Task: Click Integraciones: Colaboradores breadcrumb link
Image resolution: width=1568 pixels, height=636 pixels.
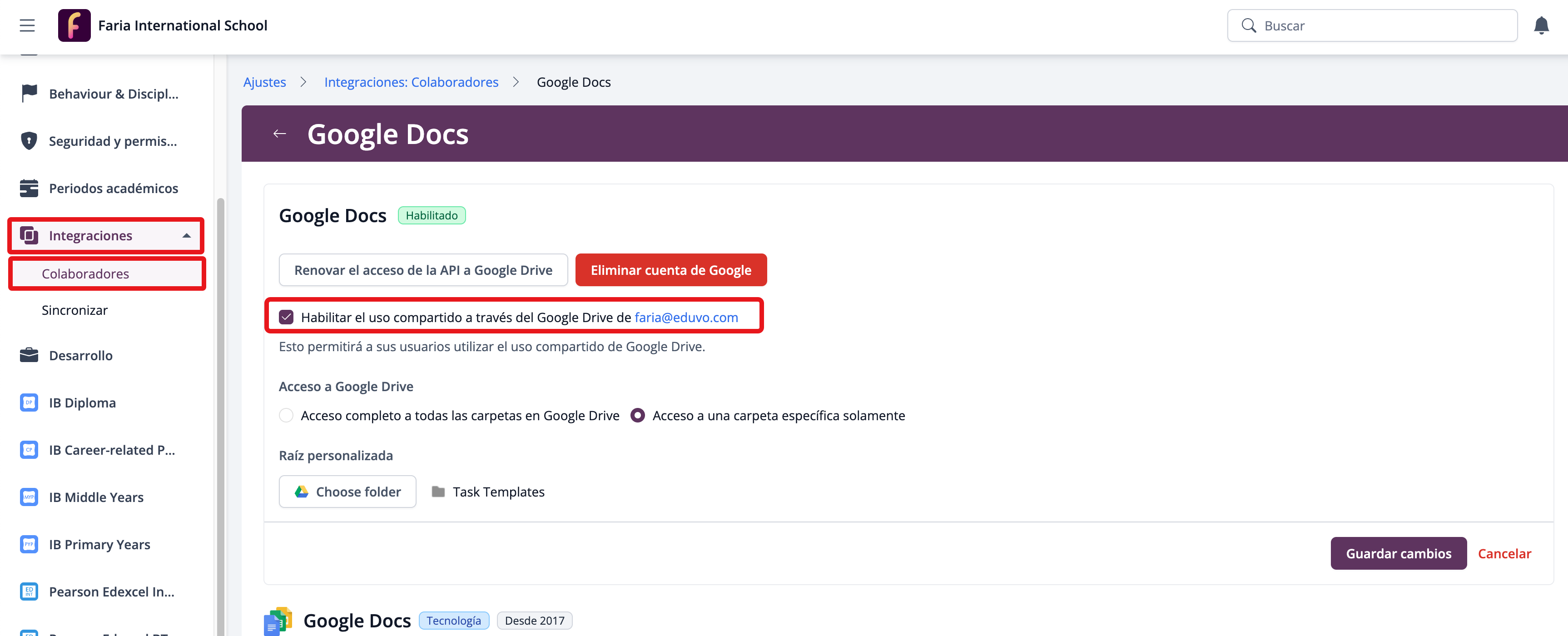Action: coord(411,82)
